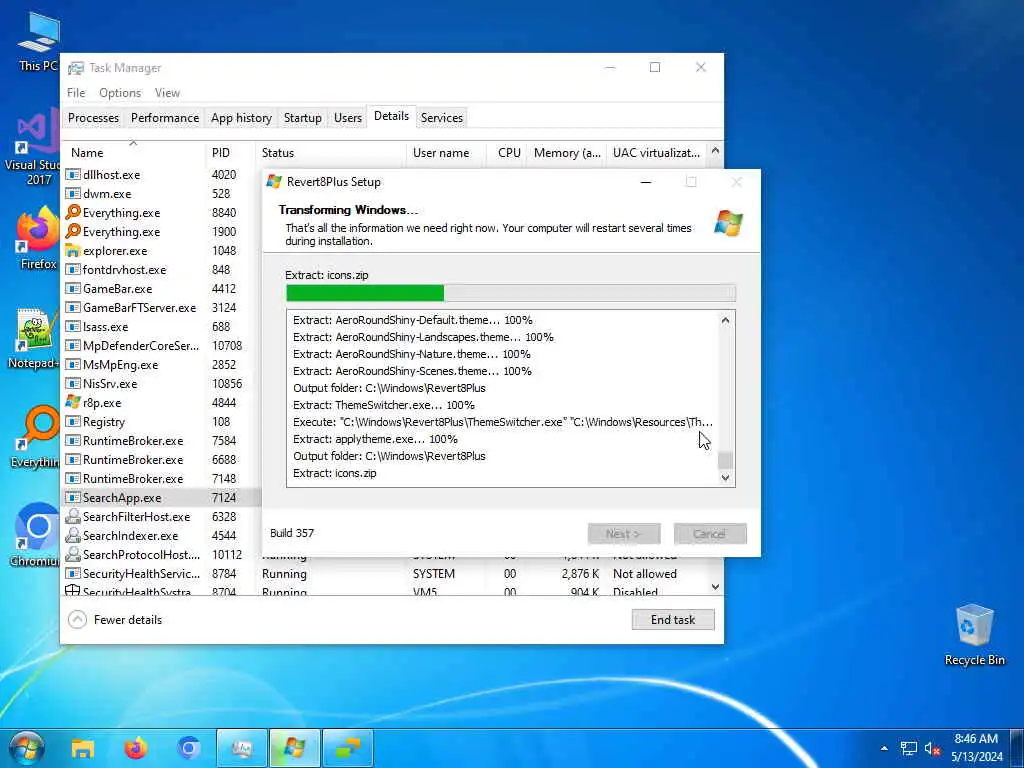Launch Firefox from the taskbar
This screenshot has width=1024, height=768.
point(136,748)
